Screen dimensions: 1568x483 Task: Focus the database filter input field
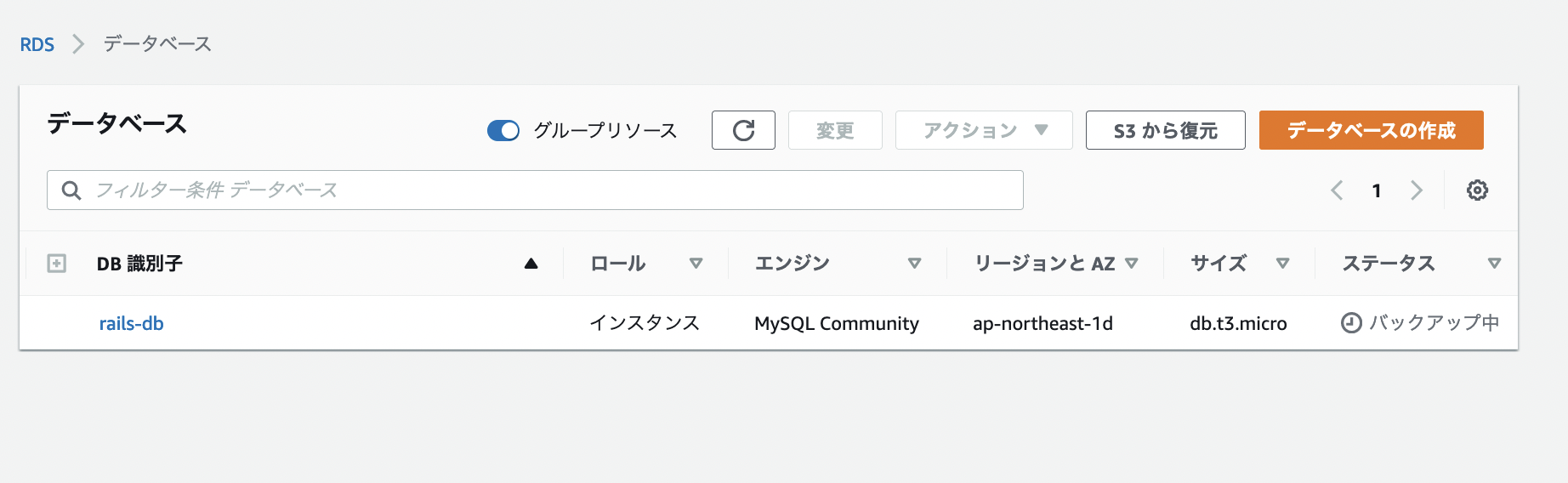(x=544, y=190)
